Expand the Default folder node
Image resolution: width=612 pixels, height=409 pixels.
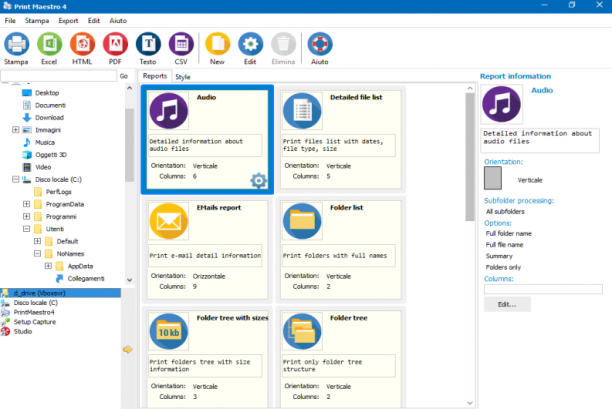pos(37,241)
